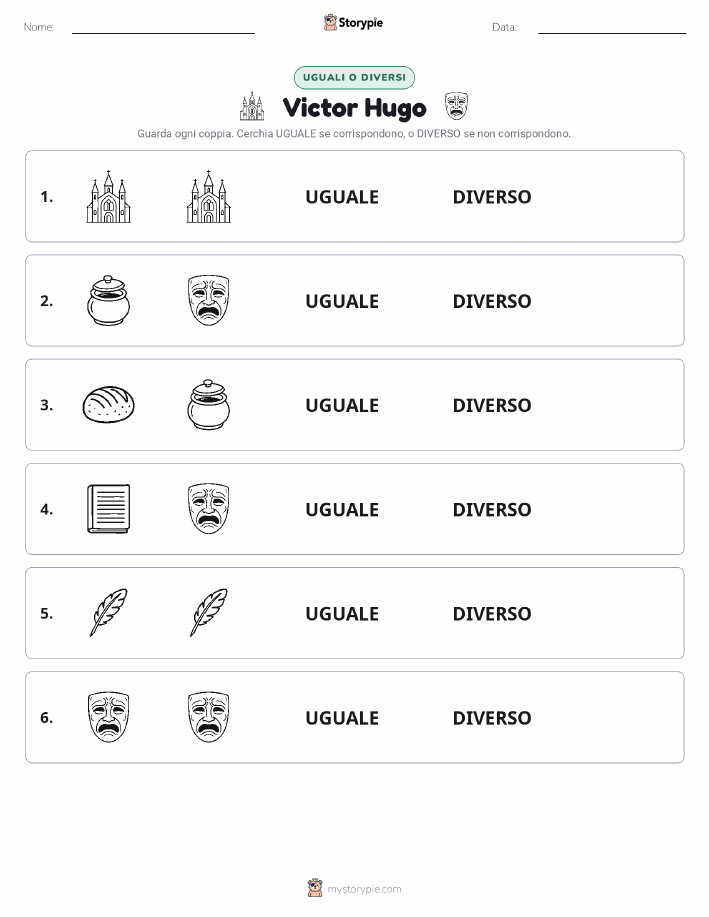This screenshot has width=709, height=917.
Task: Click the pot icon in row 3
Action: tap(209, 405)
